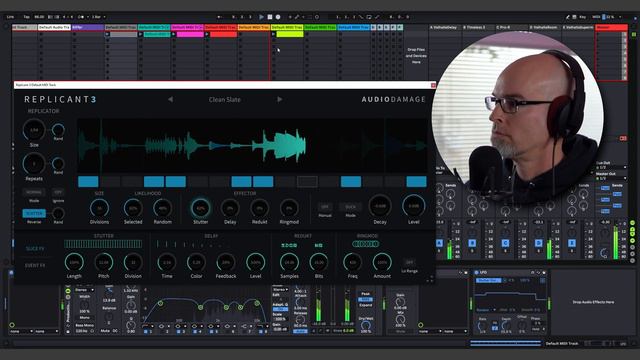Click the blue track A activator button
640x360 pixels.
[x=439, y=243]
